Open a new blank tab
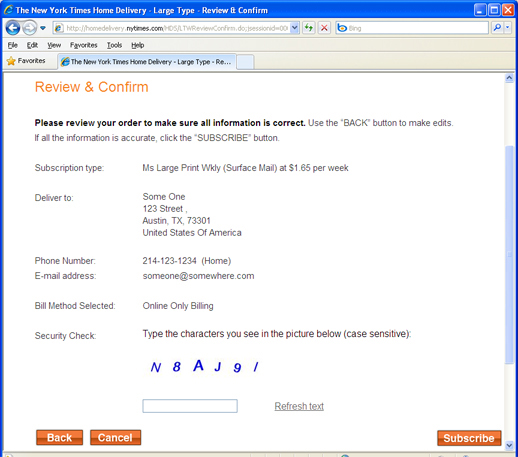Screen dimensions: 518x457 (245, 62)
